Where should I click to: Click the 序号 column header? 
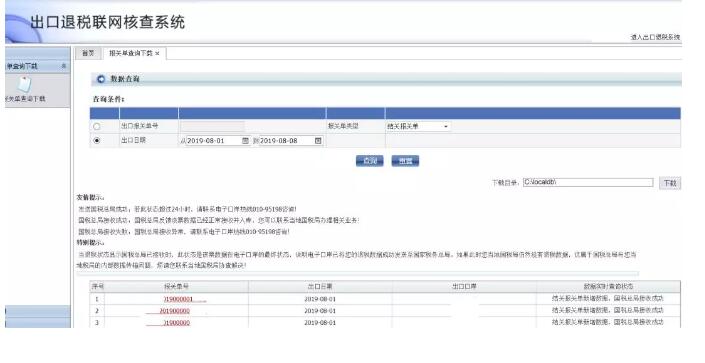point(98,287)
